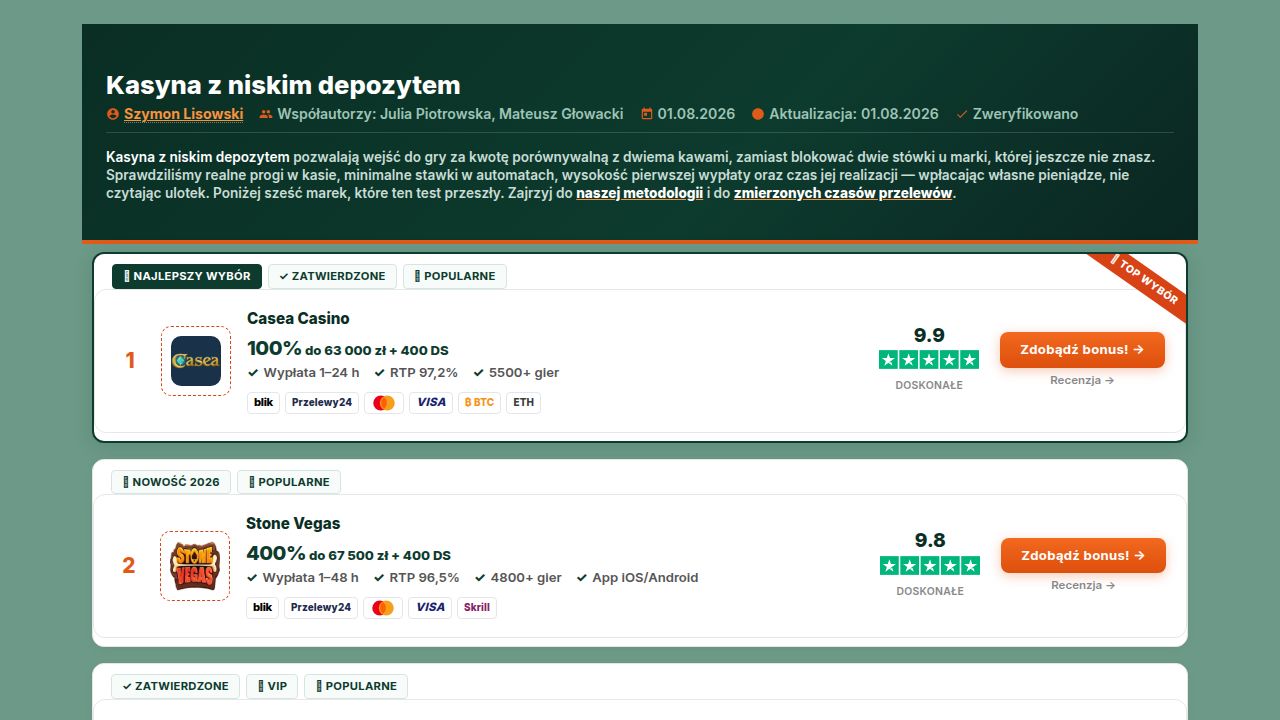Click the Stone Vegas 9.8 star rating
1280x720 pixels.
tap(930, 565)
